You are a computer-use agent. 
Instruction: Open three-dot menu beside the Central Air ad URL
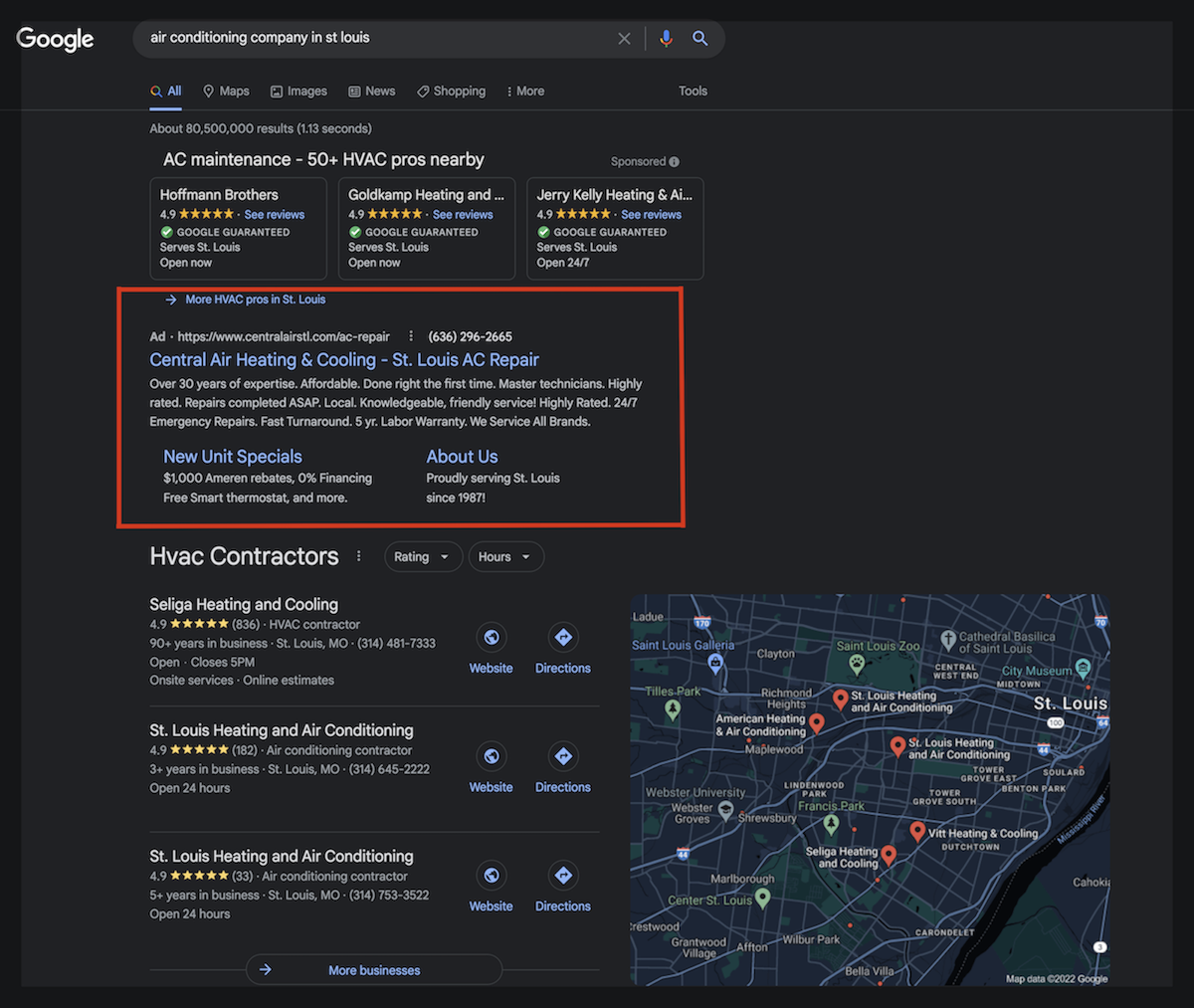click(411, 336)
